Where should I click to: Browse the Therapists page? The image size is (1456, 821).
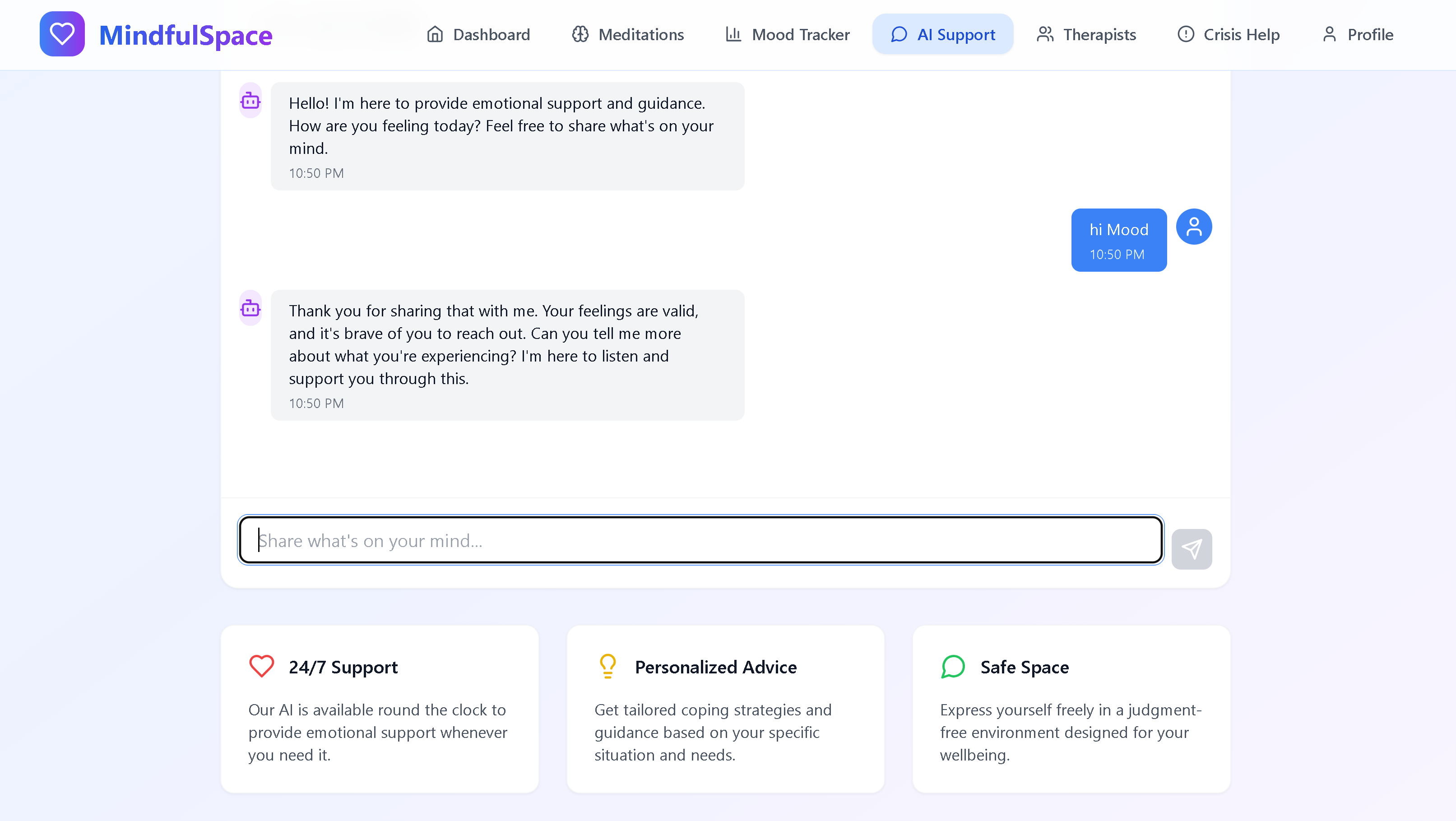click(x=1086, y=34)
